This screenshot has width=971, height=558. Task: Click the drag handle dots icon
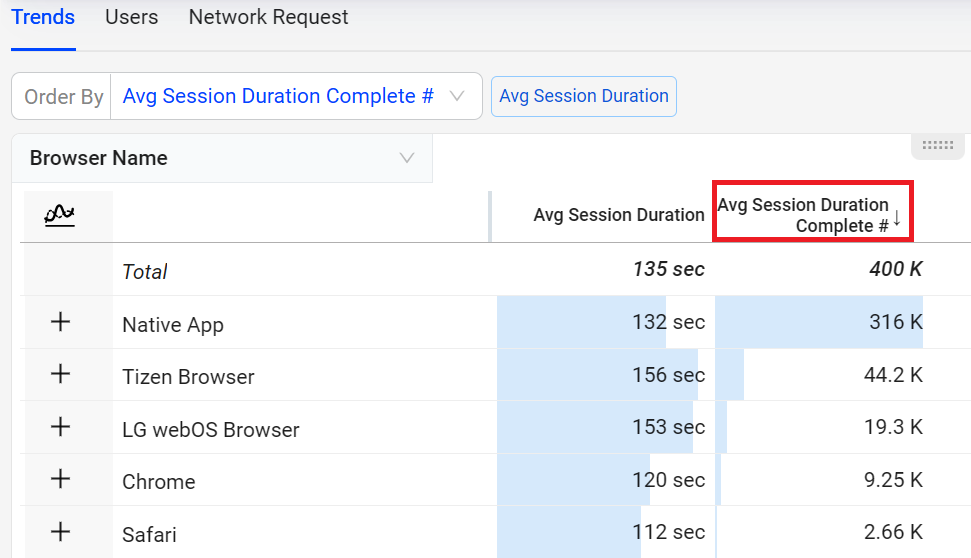point(938,146)
